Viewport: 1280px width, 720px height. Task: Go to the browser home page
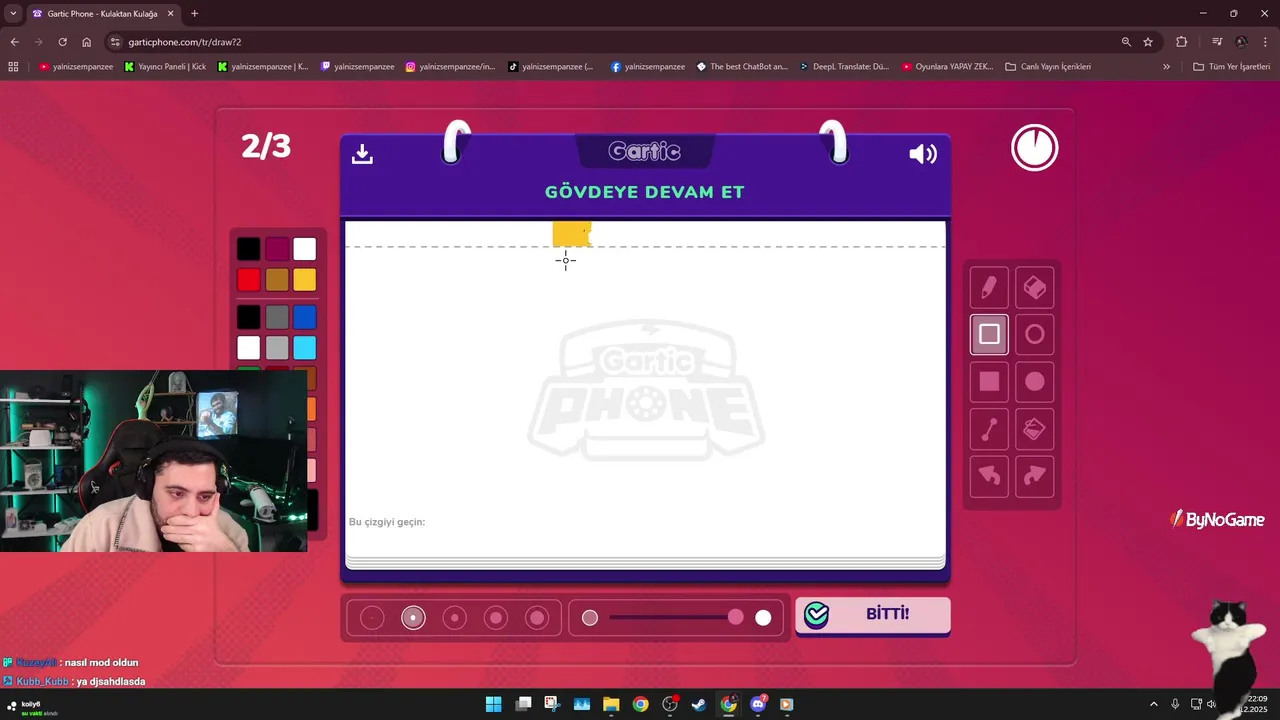tap(86, 42)
